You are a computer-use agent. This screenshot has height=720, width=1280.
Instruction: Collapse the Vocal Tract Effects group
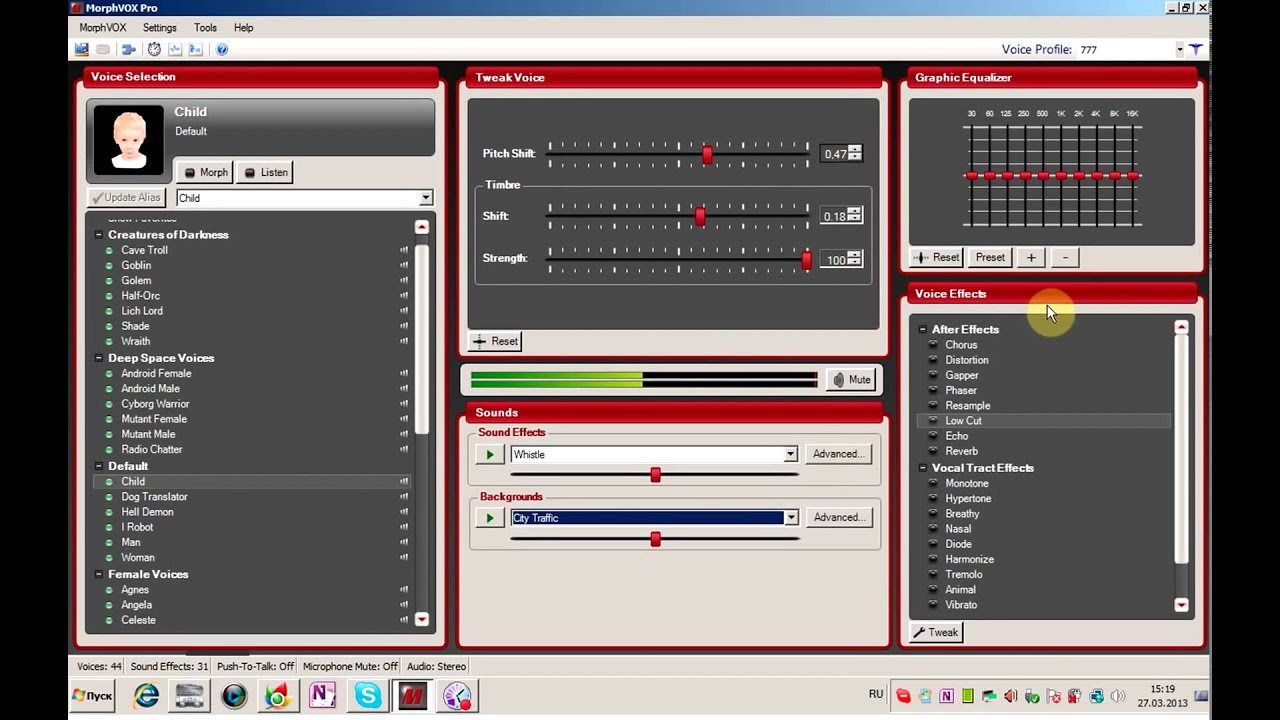tap(922, 468)
